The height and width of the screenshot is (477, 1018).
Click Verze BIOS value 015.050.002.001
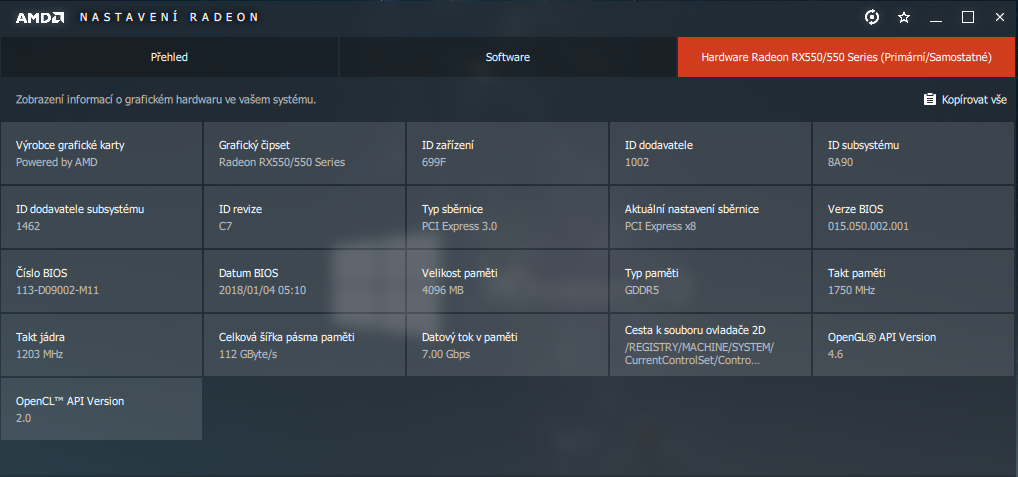pyautogui.click(x=868, y=226)
